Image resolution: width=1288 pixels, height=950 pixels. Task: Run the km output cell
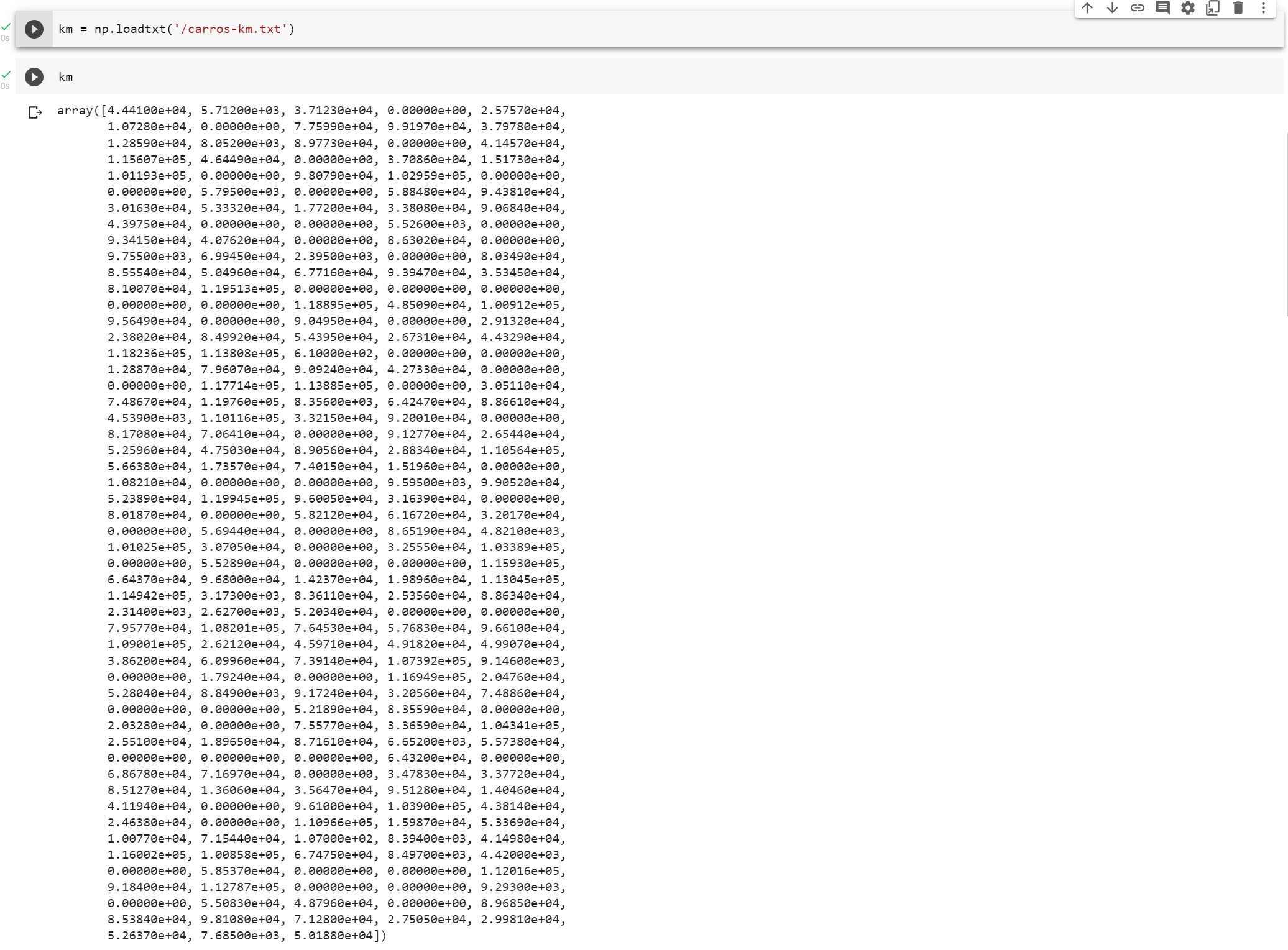tap(34, 77)
